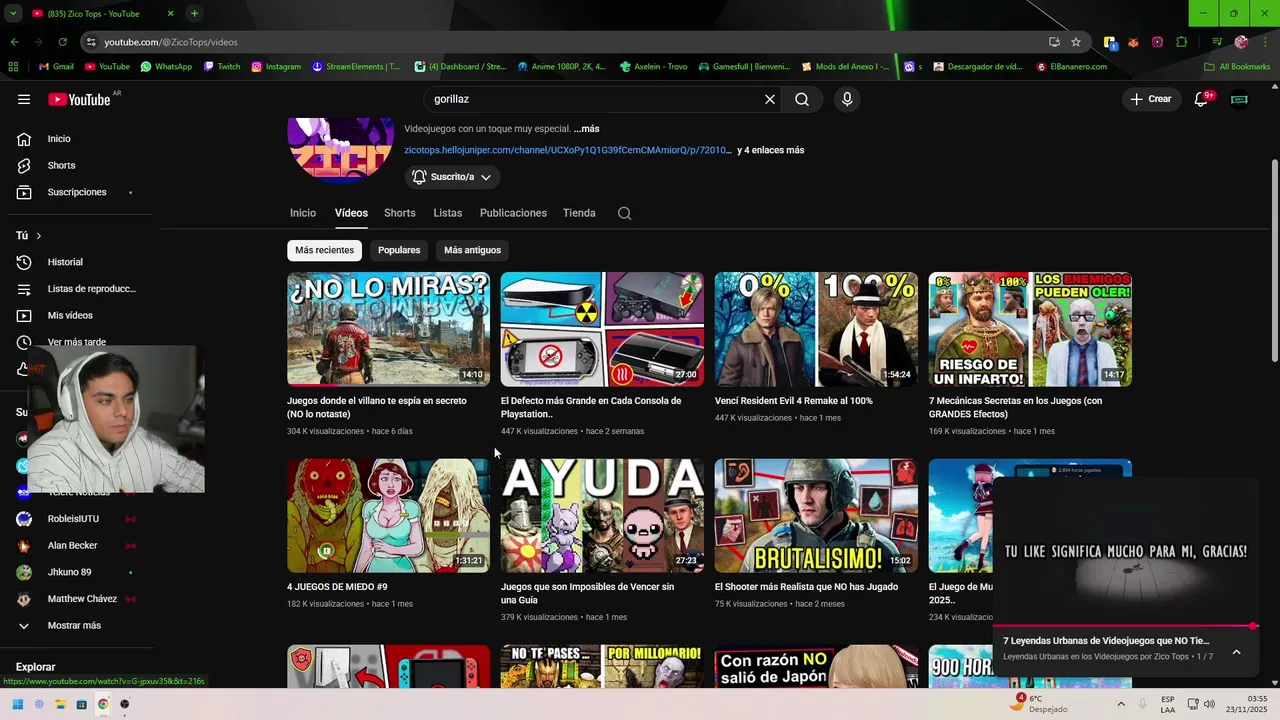
Task: Open the zicotops.hellojuniper.com link
Action: point(567,150)
